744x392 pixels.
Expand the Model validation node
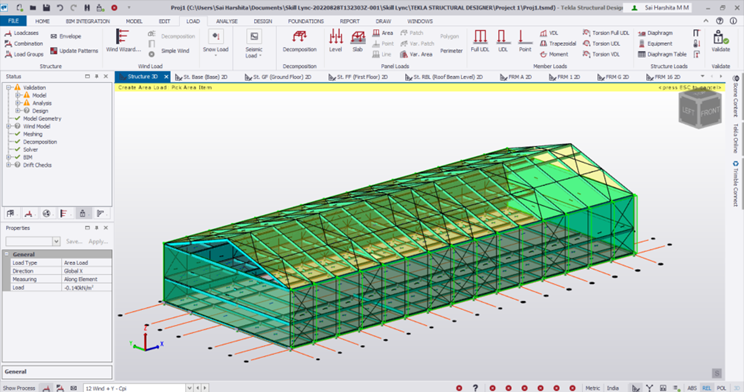pyautogui.click(x=18, y=95)
